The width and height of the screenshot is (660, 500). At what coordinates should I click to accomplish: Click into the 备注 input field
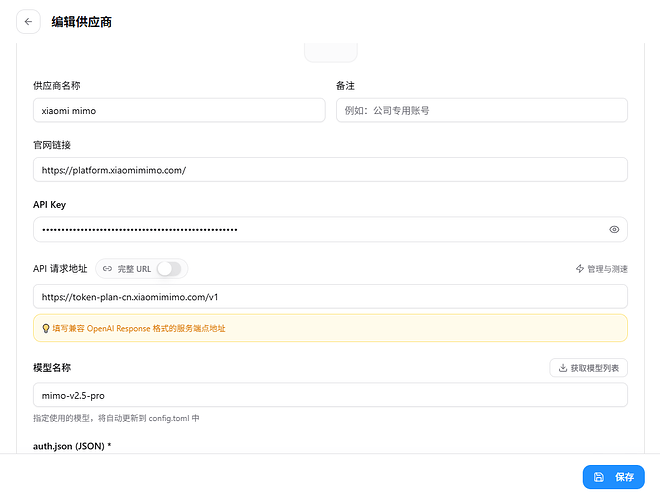(482, 111)
